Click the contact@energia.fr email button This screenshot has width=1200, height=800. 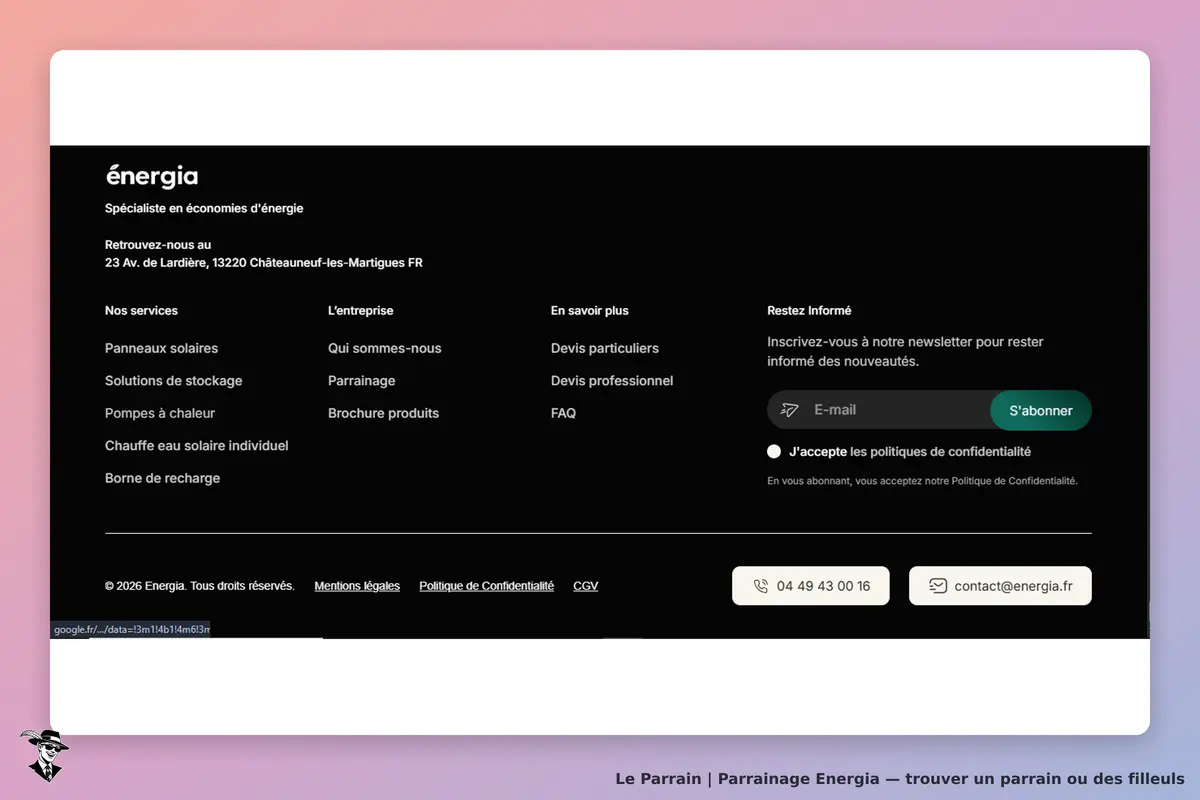pyautogui.click(x=1000, y=586)
